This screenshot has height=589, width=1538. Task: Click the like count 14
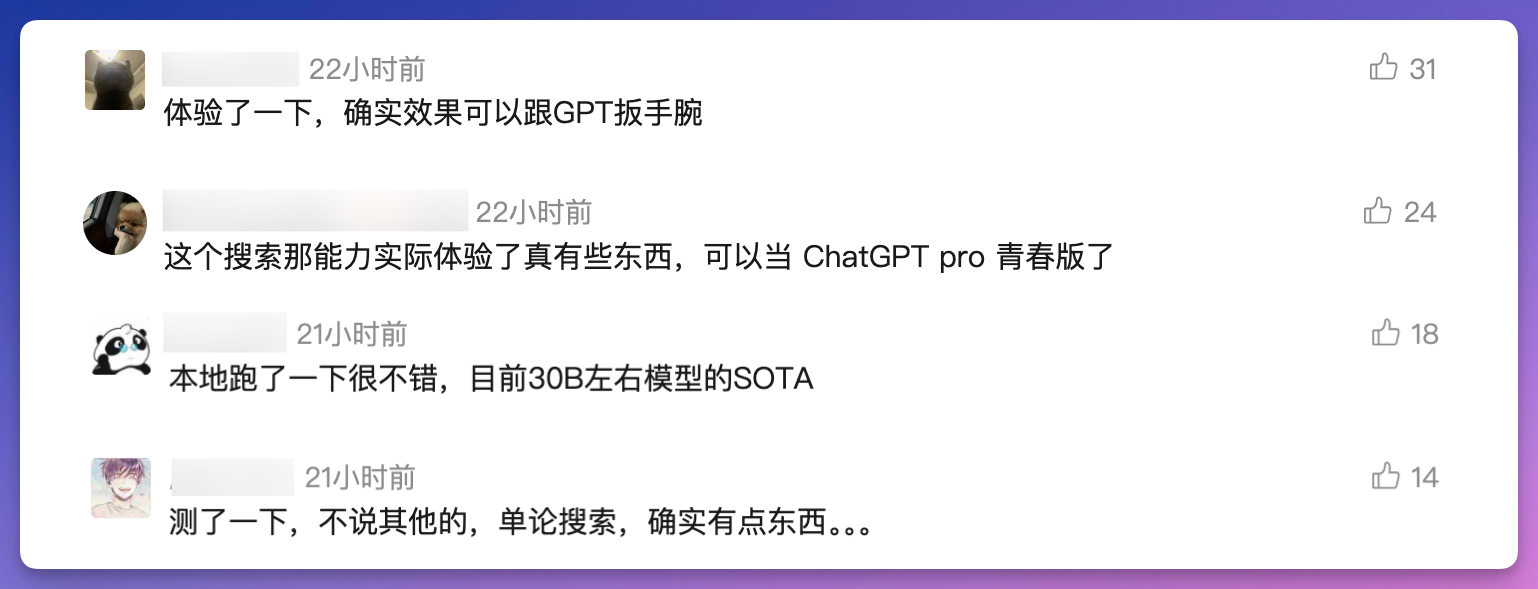[x=1424, y=477]
